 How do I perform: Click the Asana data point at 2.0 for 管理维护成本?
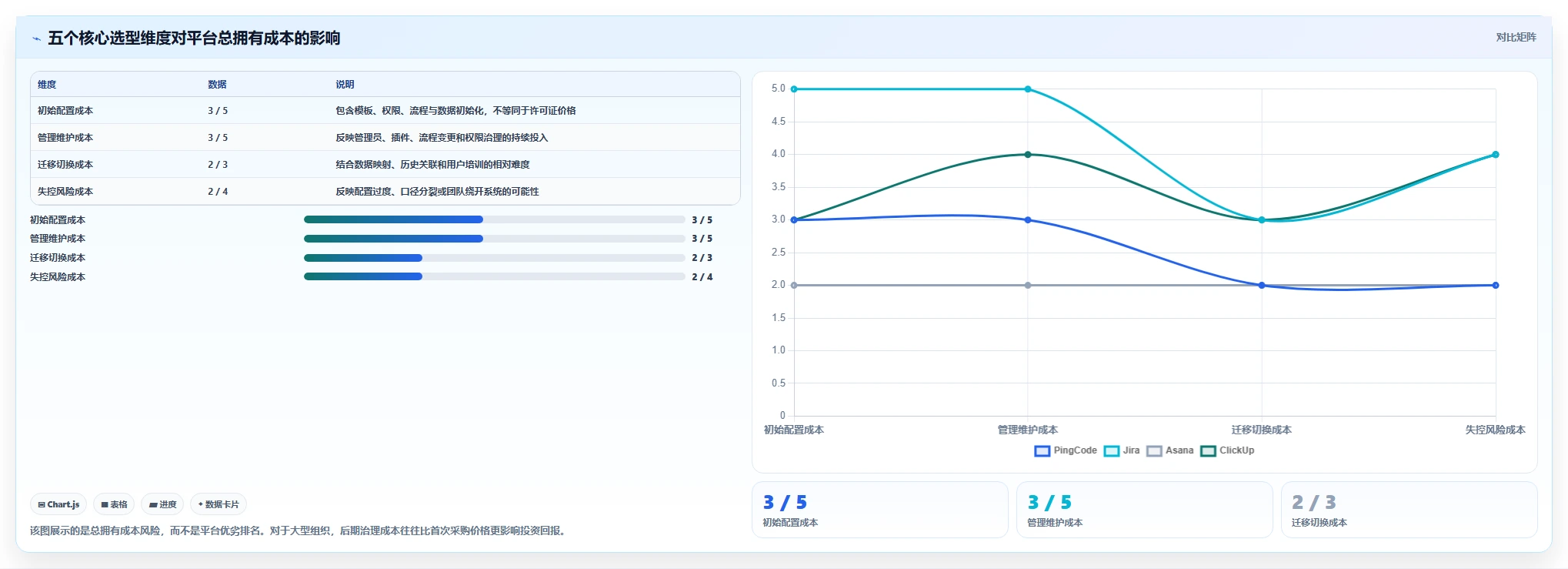[1028, 286]
